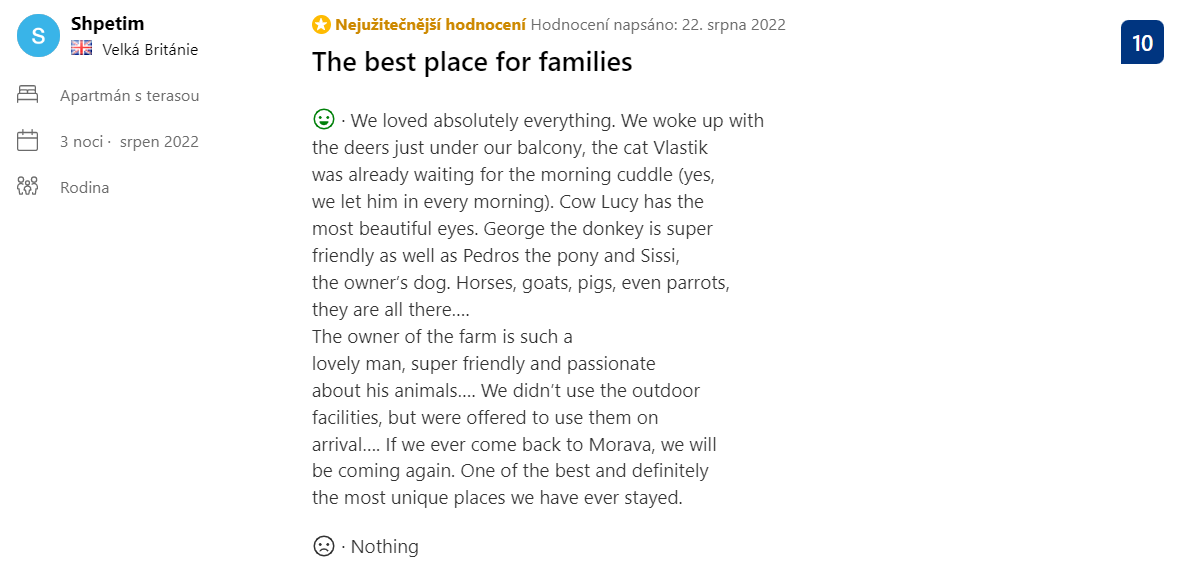This screenshot has height=574, width=1177.
Task: Click the review date 22. srpna 2022
Action: 733,25
